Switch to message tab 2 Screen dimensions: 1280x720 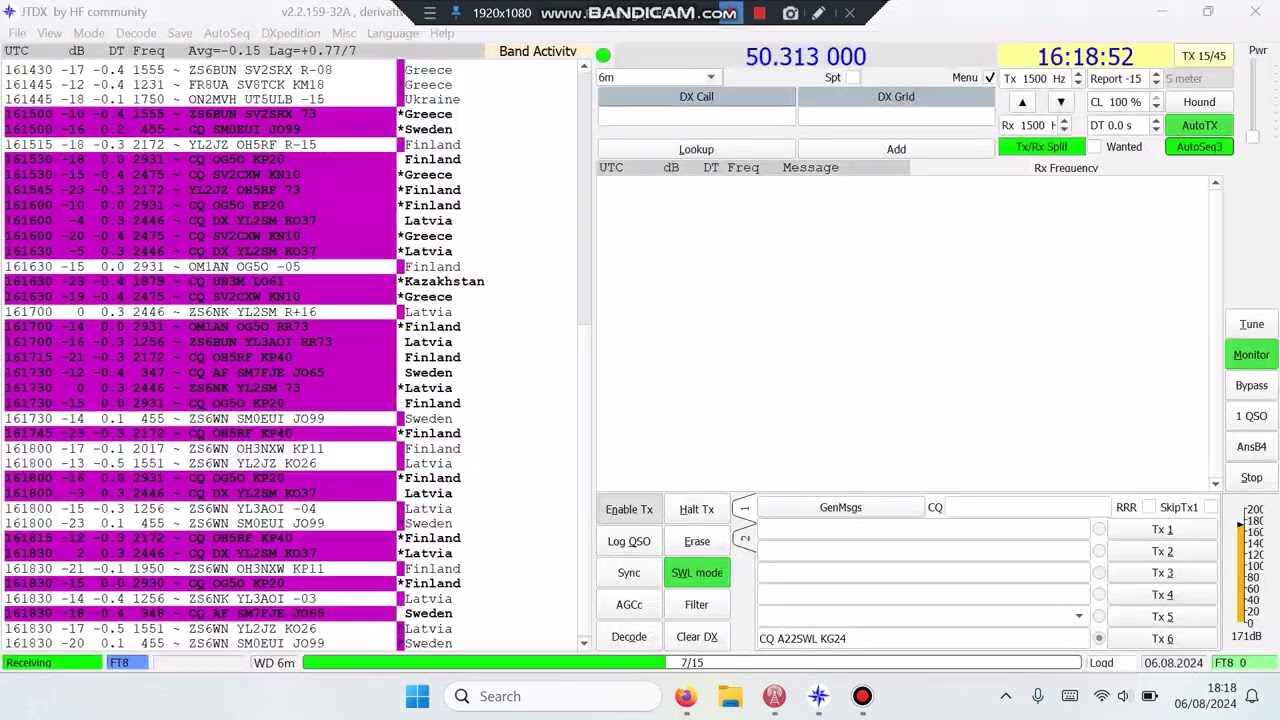point(744,540)
